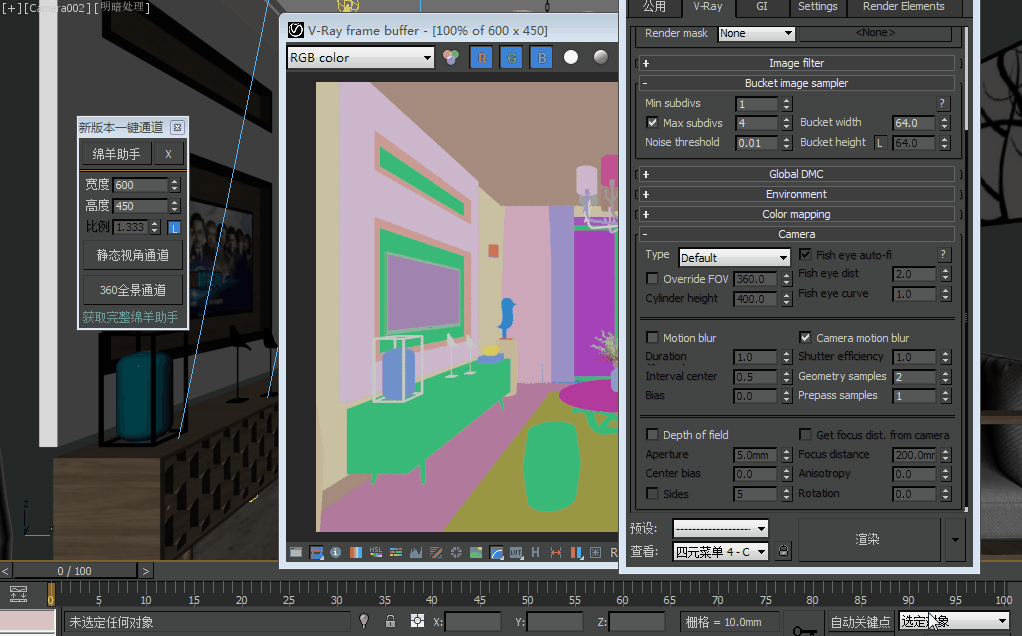Uncheck Camera motion blur
Viewport: 1022px width, 636px height.
(x=806, y=338)
